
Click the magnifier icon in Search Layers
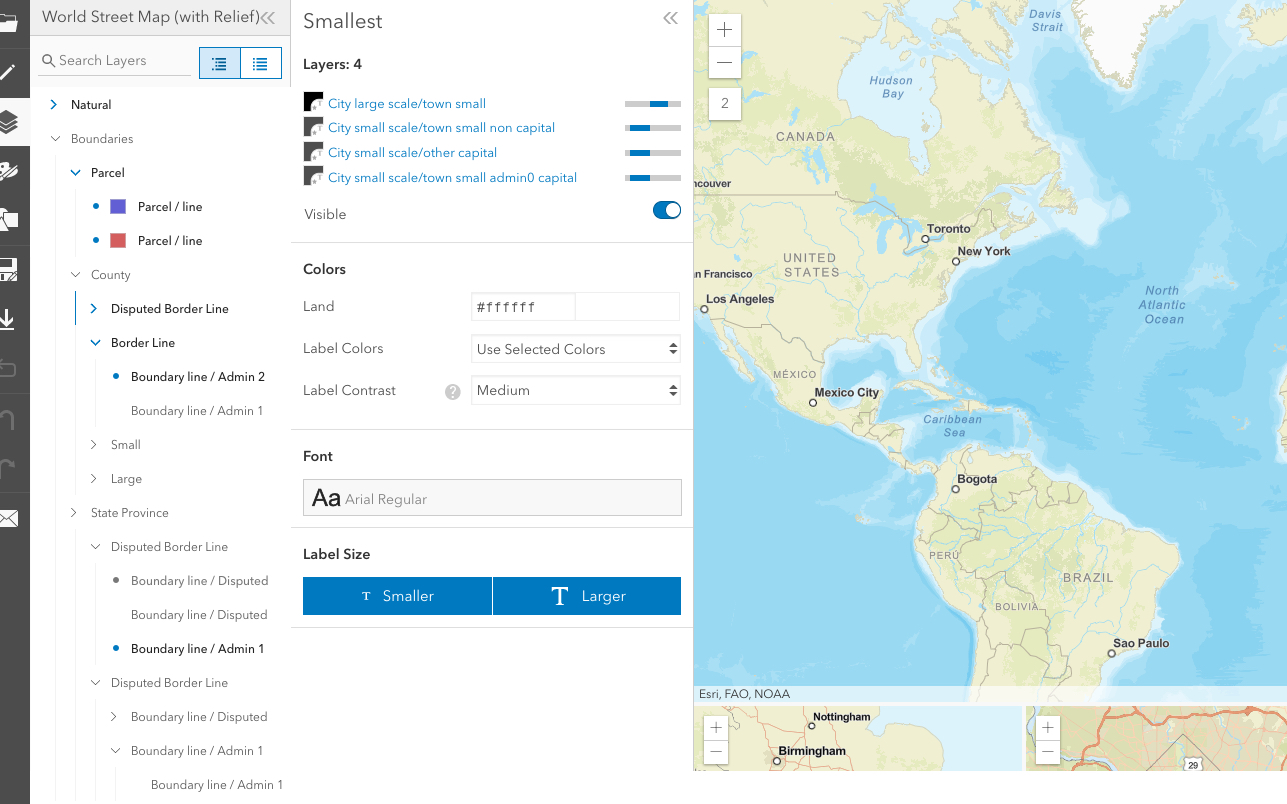point(48,61)
